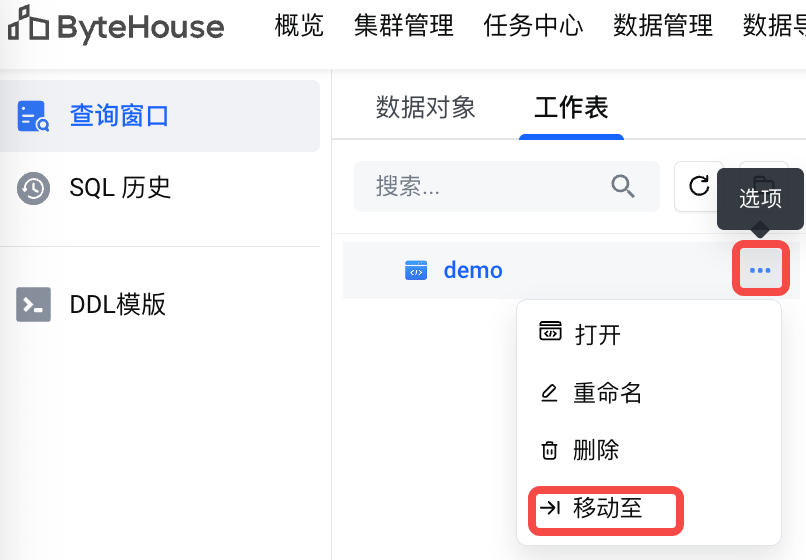Click the demo worksheet file icon
Viewport: 806px width, 560px height.
coord(416,270)
